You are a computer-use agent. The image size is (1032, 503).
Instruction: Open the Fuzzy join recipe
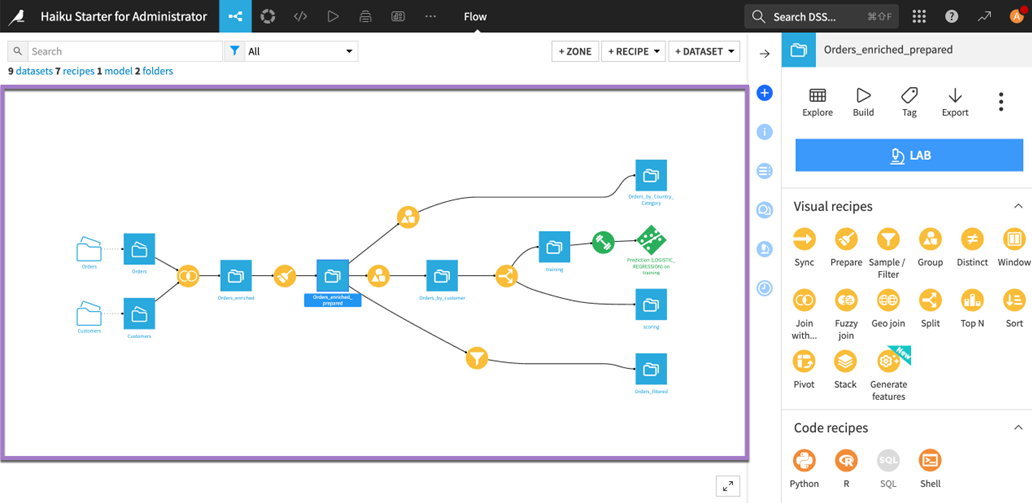click(x=846, y=300)
